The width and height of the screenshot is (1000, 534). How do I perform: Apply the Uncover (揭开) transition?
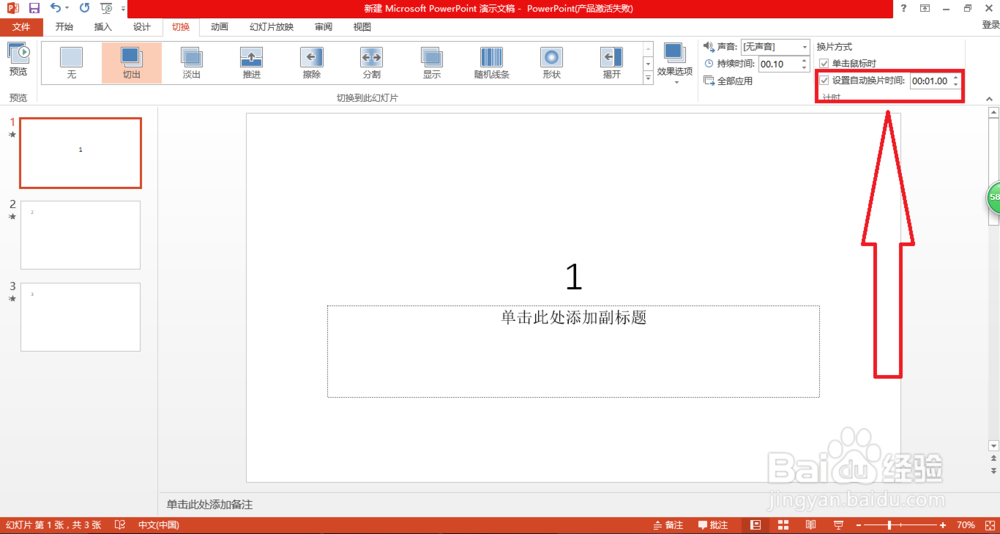pyautogui.click(x=612, y=63)
